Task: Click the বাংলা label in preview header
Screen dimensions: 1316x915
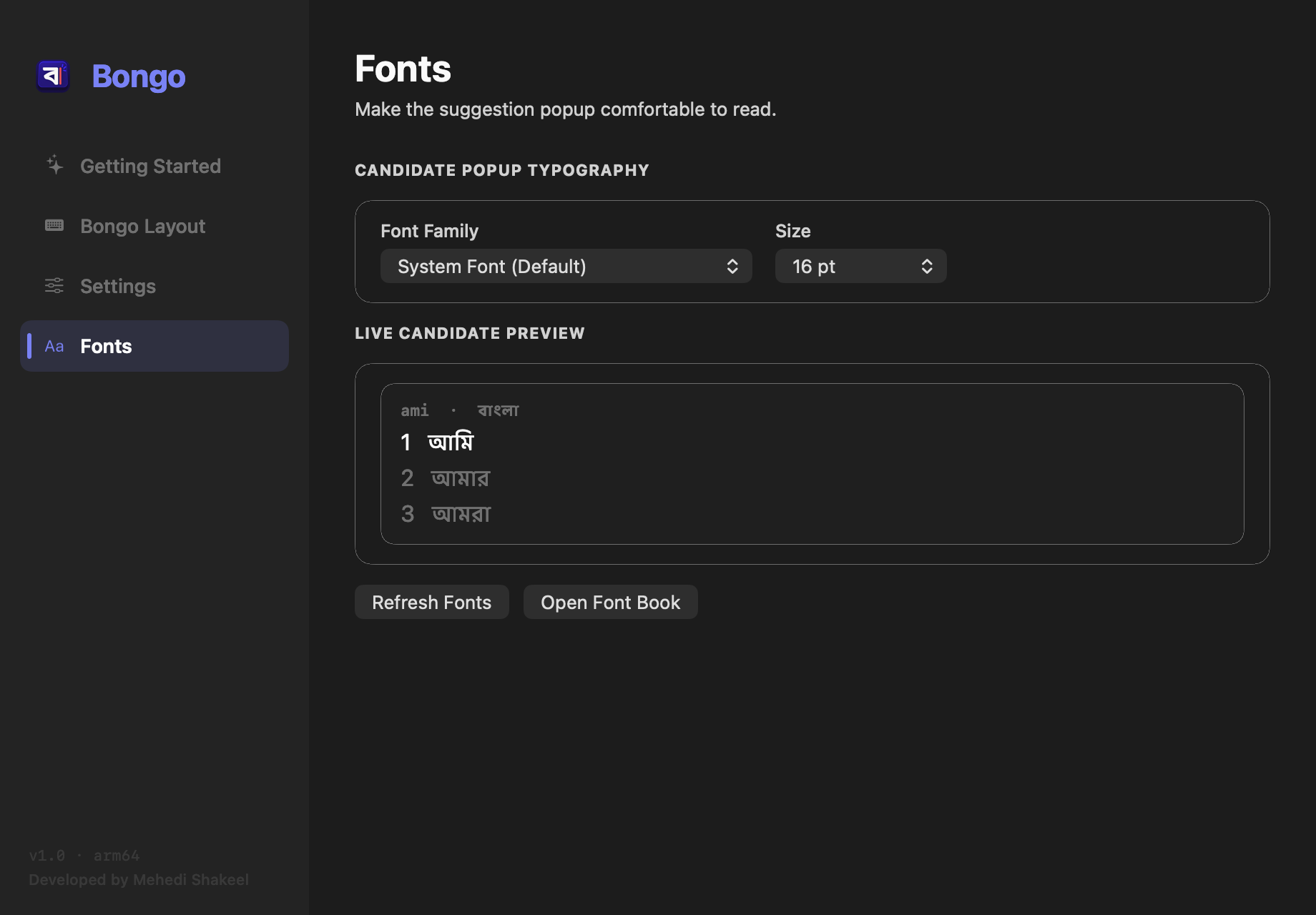Action: (x=499, y=410)
